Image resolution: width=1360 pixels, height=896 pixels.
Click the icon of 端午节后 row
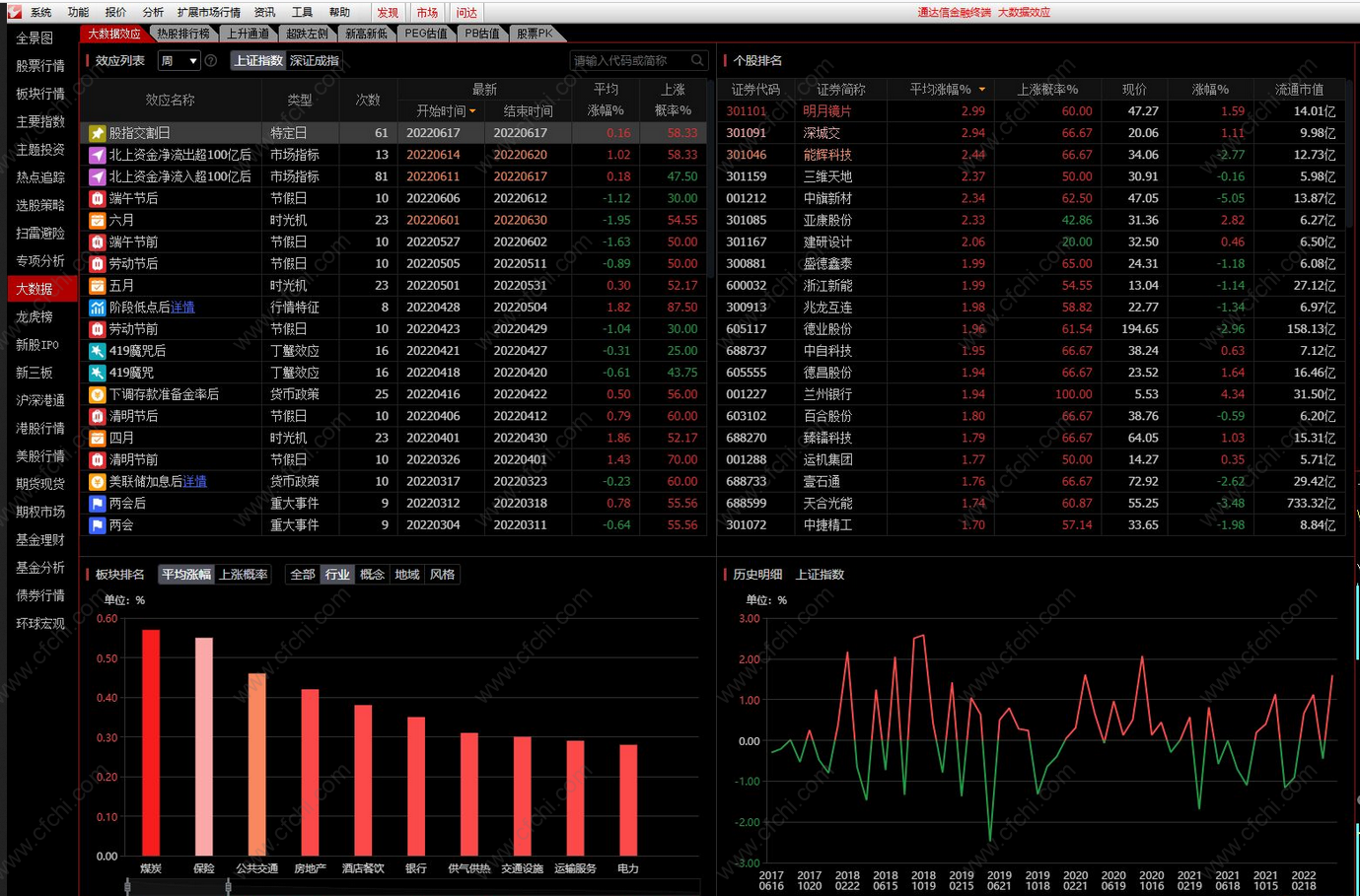tap(97, 198)
